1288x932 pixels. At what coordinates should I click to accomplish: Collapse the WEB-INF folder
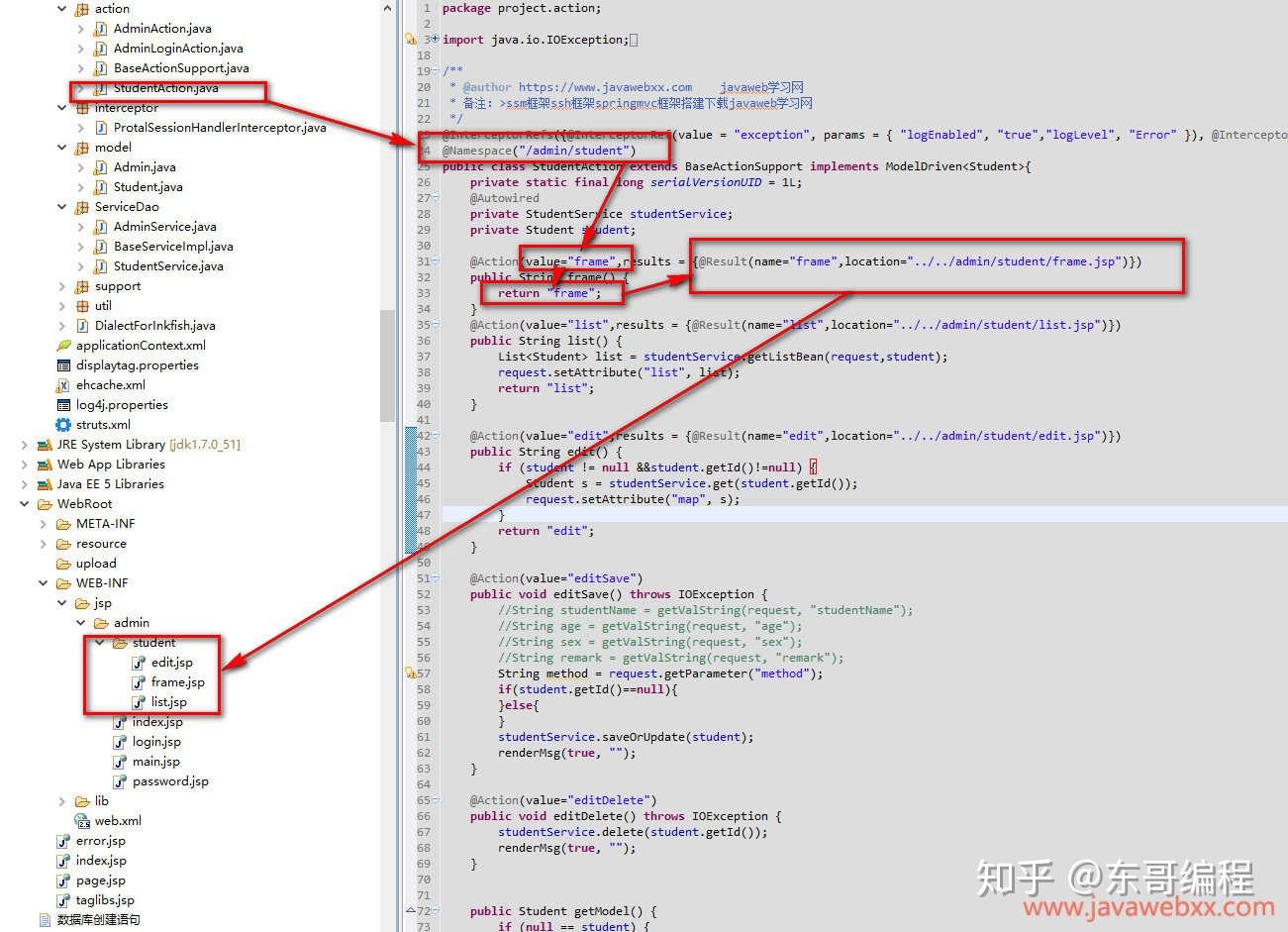coord(43,583)
